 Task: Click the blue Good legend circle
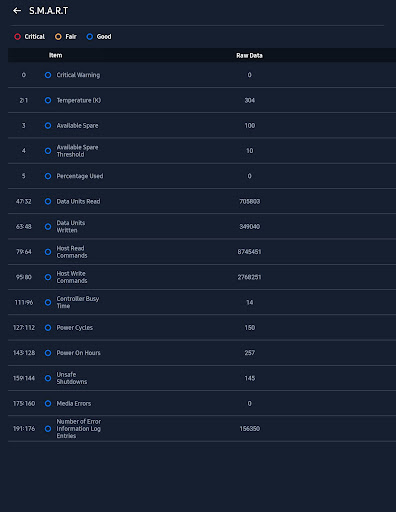pos(90,37)
